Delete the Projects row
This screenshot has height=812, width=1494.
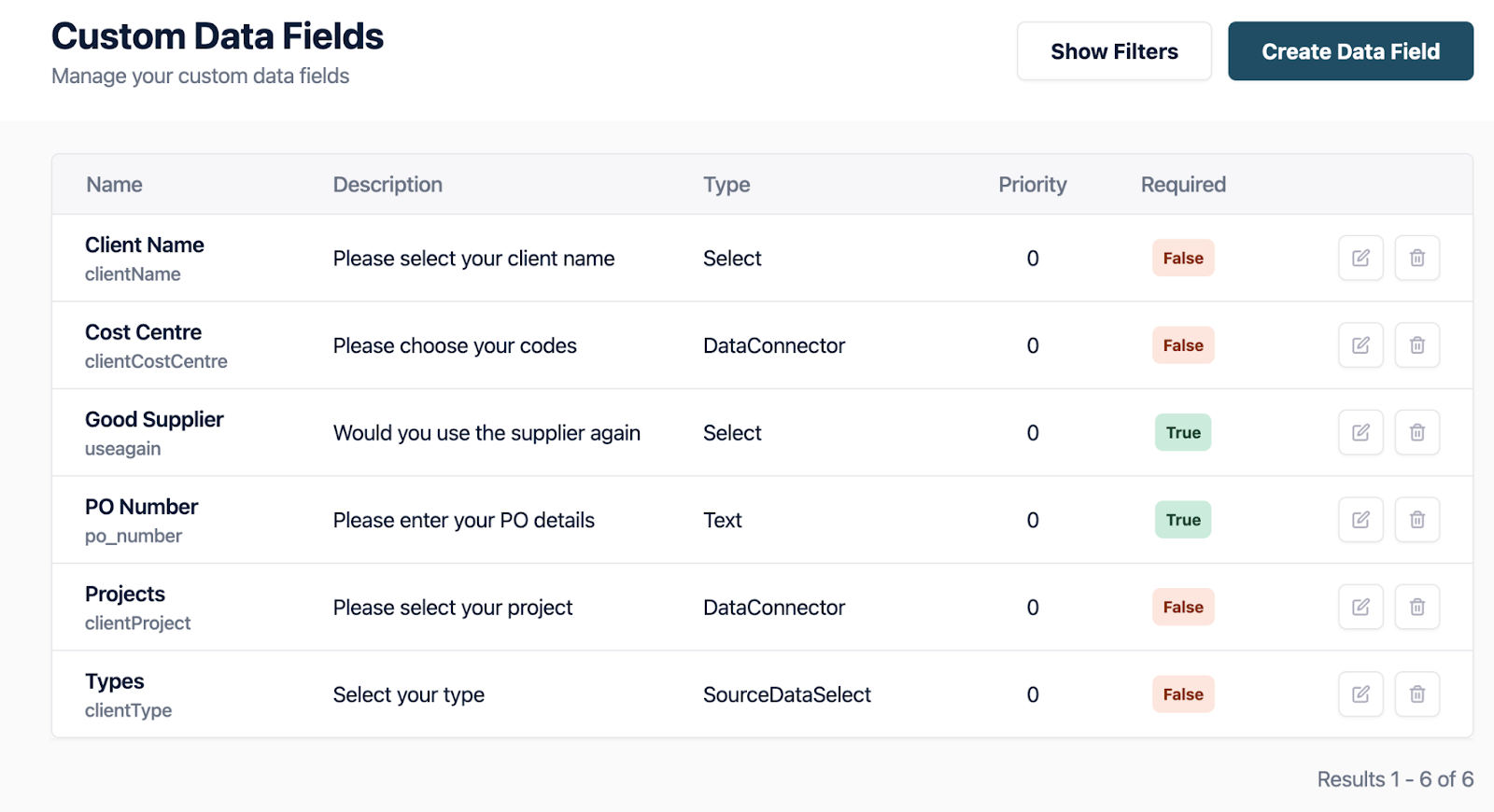[x=1416, y=608]
